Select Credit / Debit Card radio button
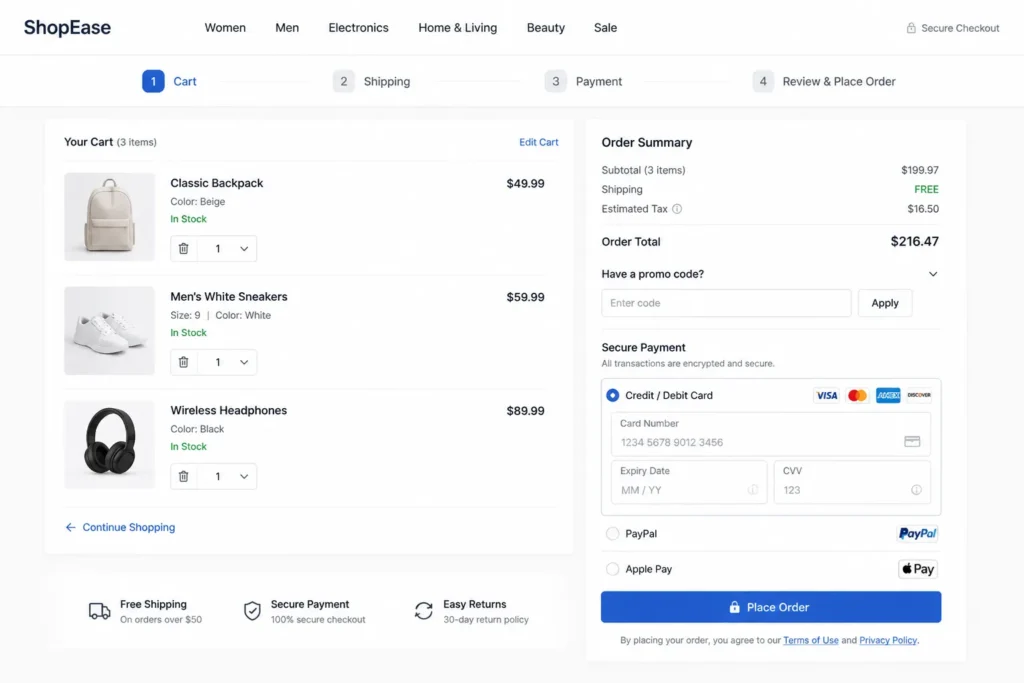The width and height of the screenshot is (1024, 683). 613,396
